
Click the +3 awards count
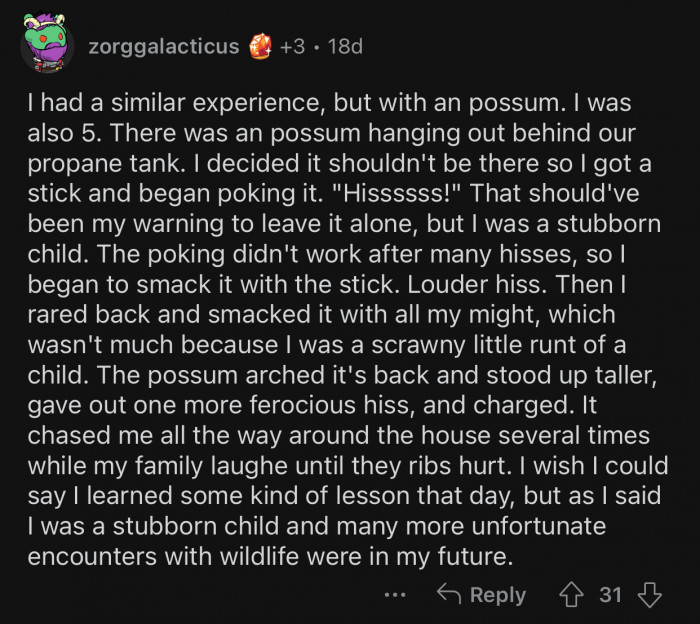click(294, 47)
